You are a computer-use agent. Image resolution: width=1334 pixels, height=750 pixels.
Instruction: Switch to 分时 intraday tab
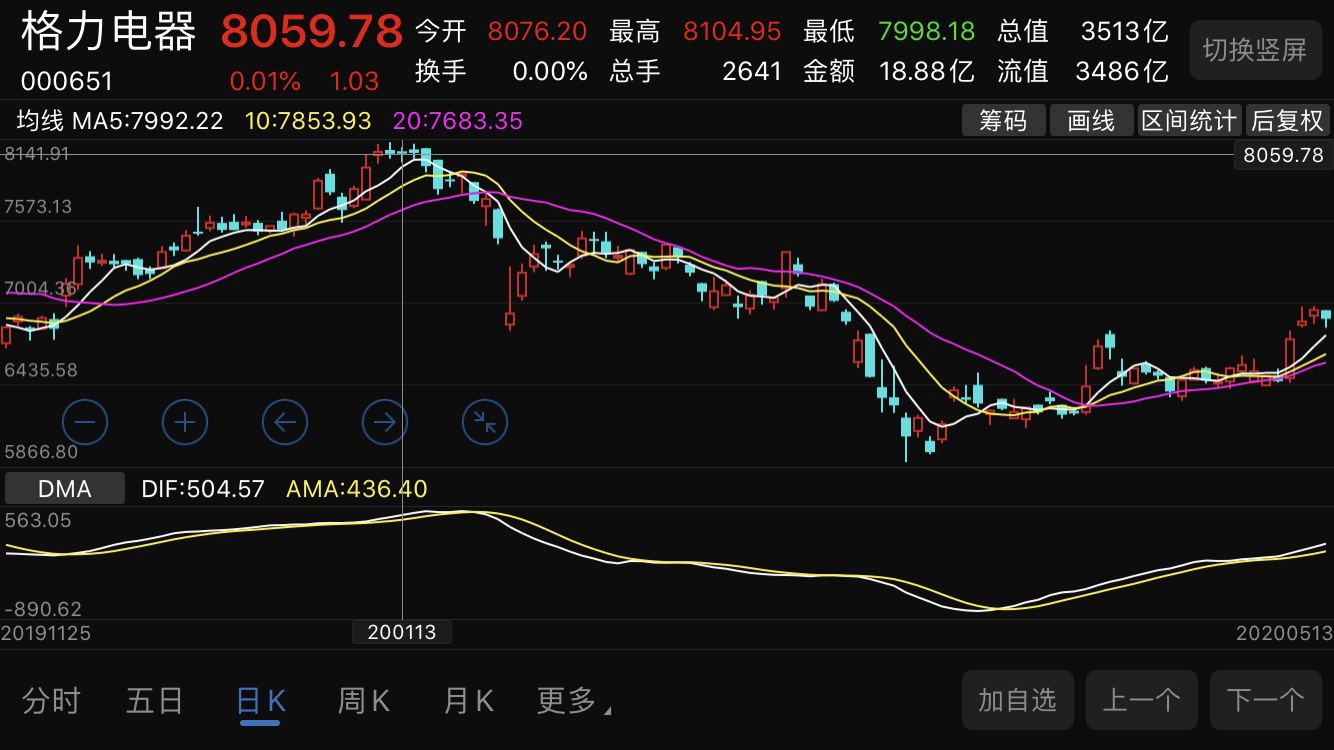[x=51, y=701]
